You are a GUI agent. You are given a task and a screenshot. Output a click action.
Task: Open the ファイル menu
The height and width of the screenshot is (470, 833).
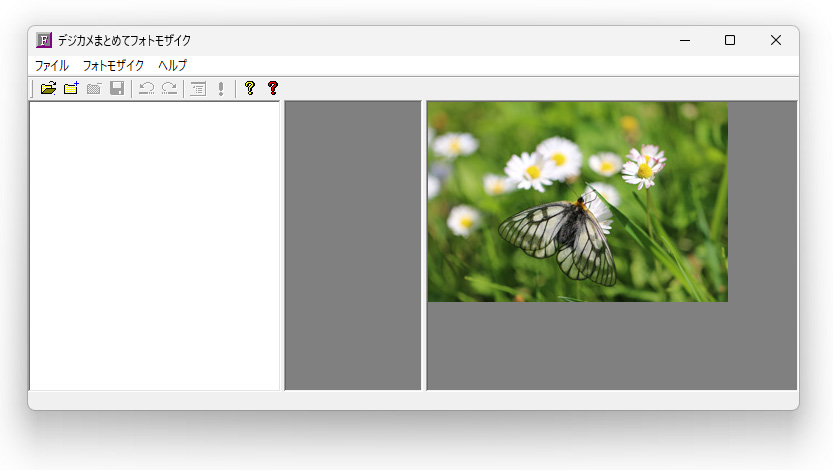tap(52, 65)
